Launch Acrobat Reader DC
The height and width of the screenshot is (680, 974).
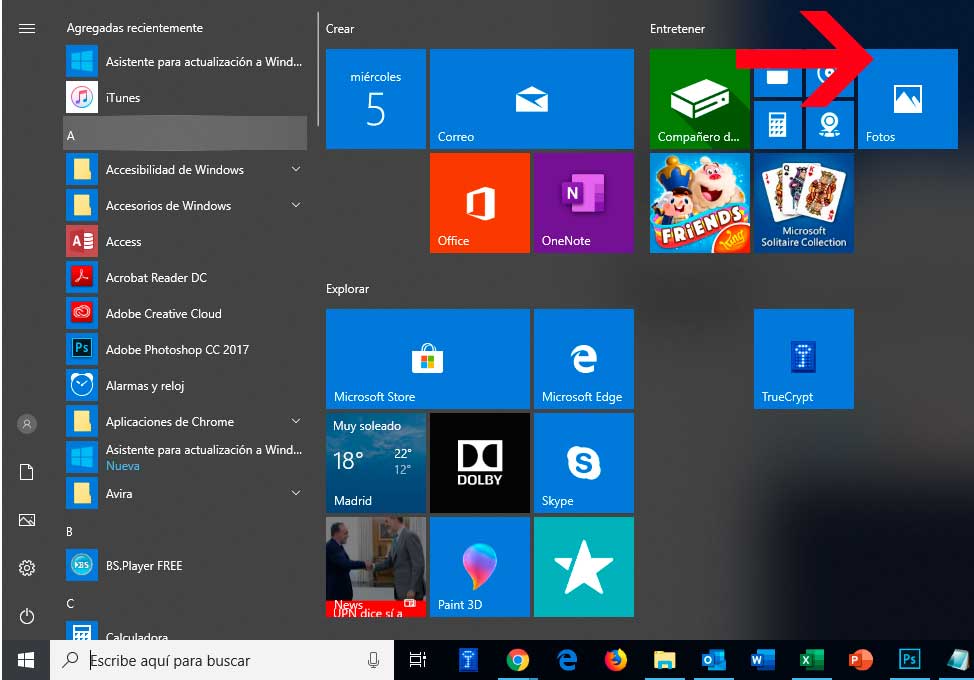[186, 278]
